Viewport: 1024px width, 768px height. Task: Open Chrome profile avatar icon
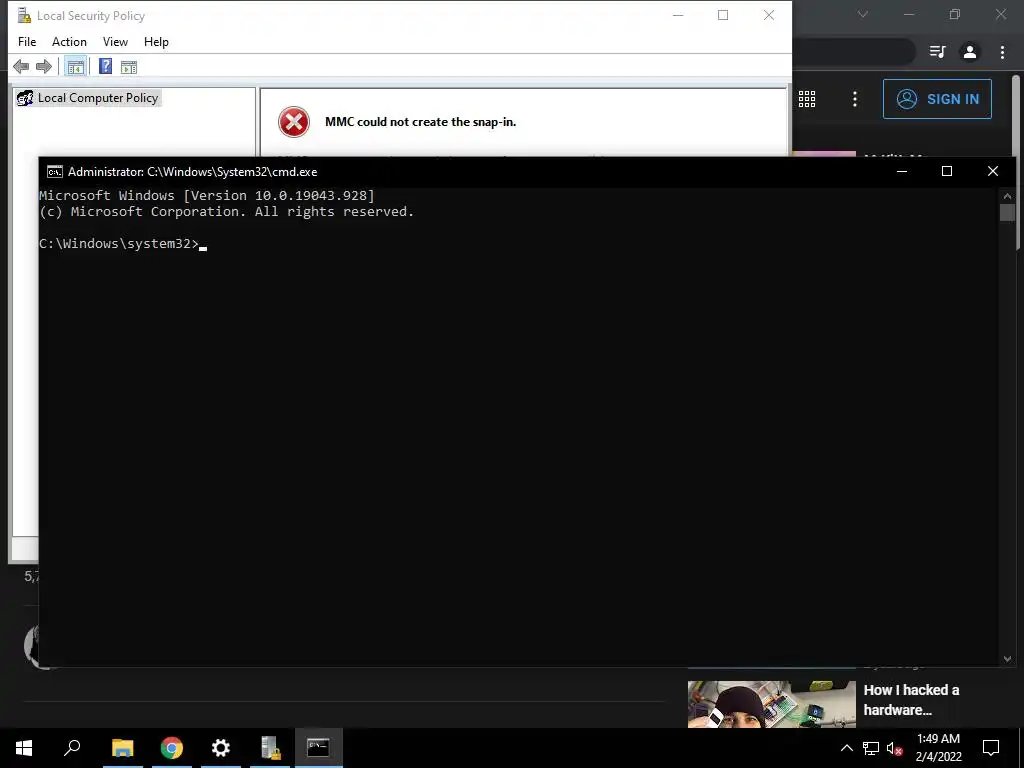tap(970, 52)
